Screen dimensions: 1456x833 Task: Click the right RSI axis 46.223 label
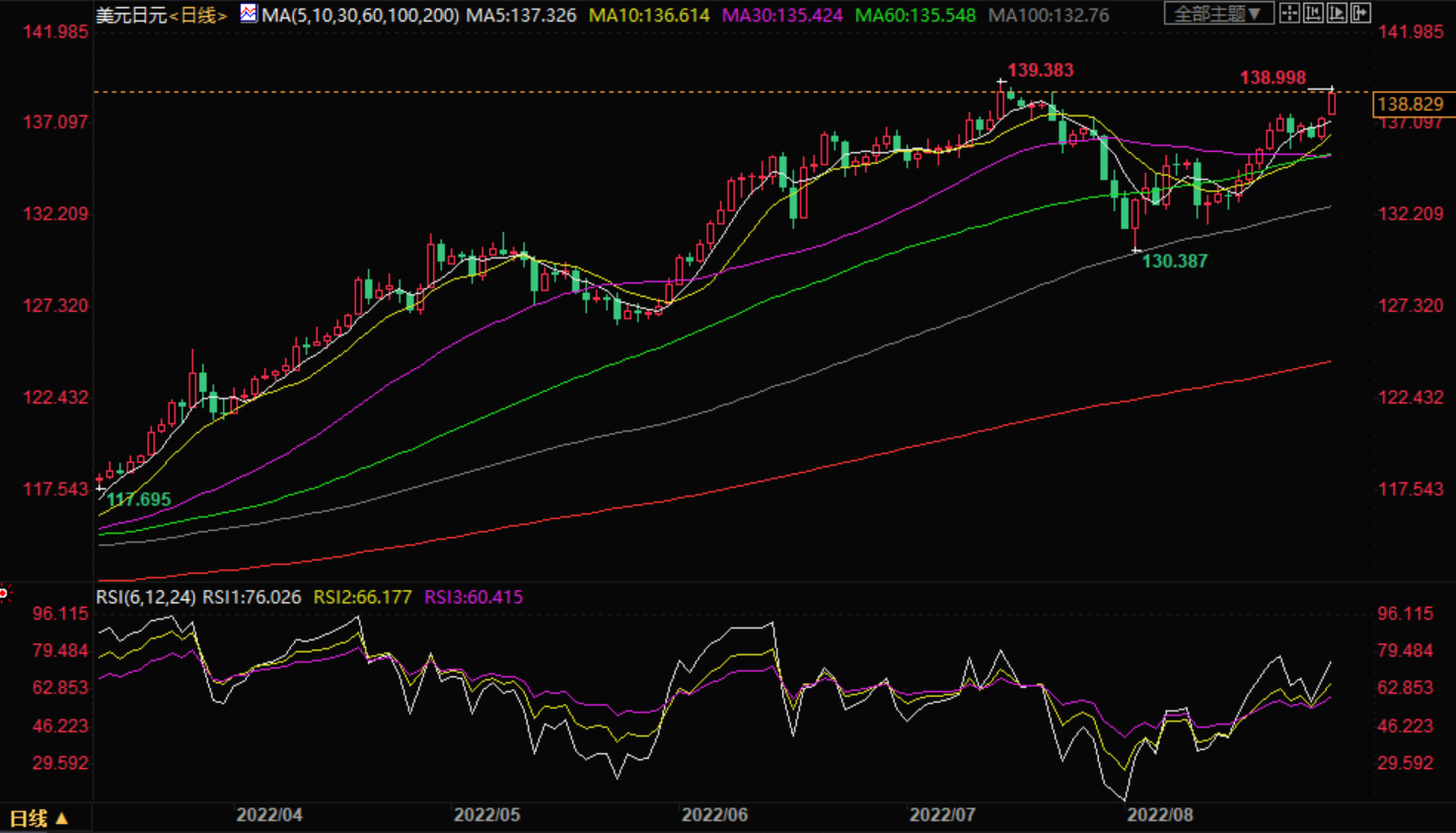(x=1406, y=726)
